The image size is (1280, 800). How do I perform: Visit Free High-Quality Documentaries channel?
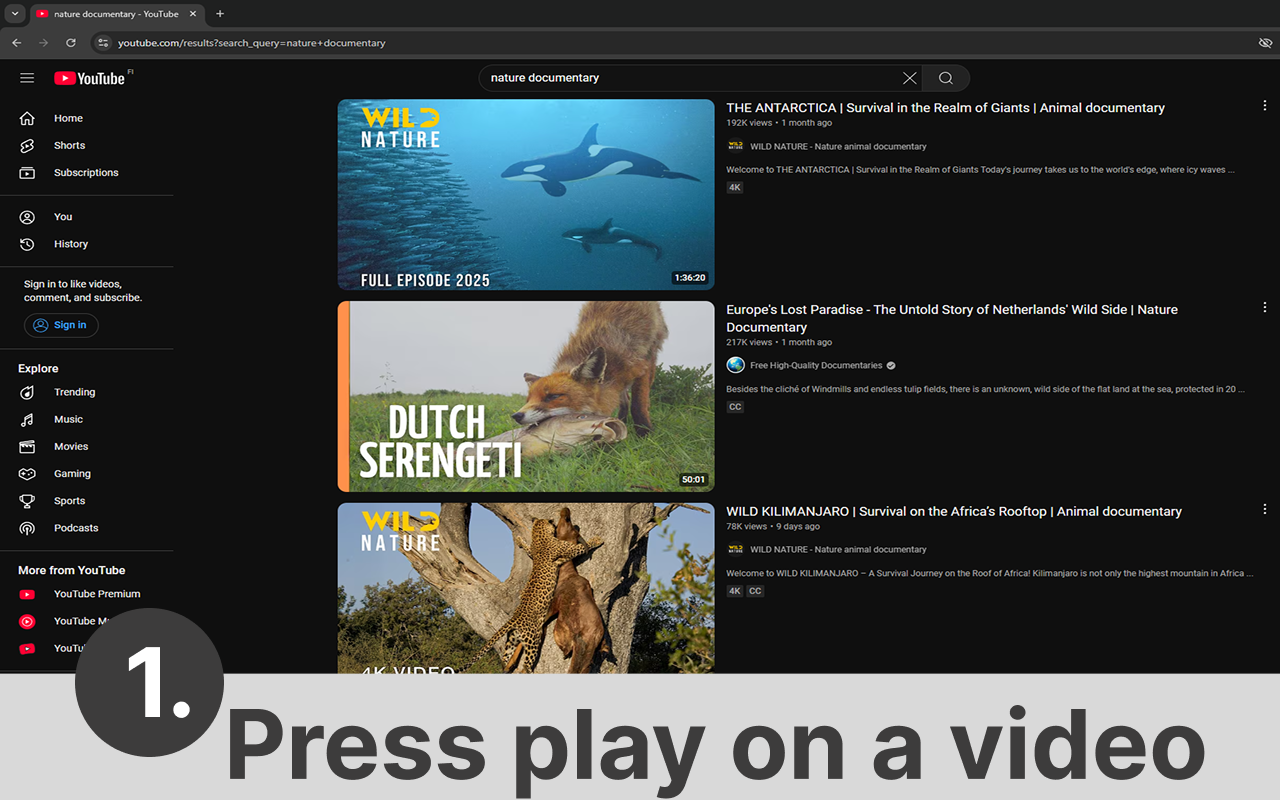tap(816, 366)
